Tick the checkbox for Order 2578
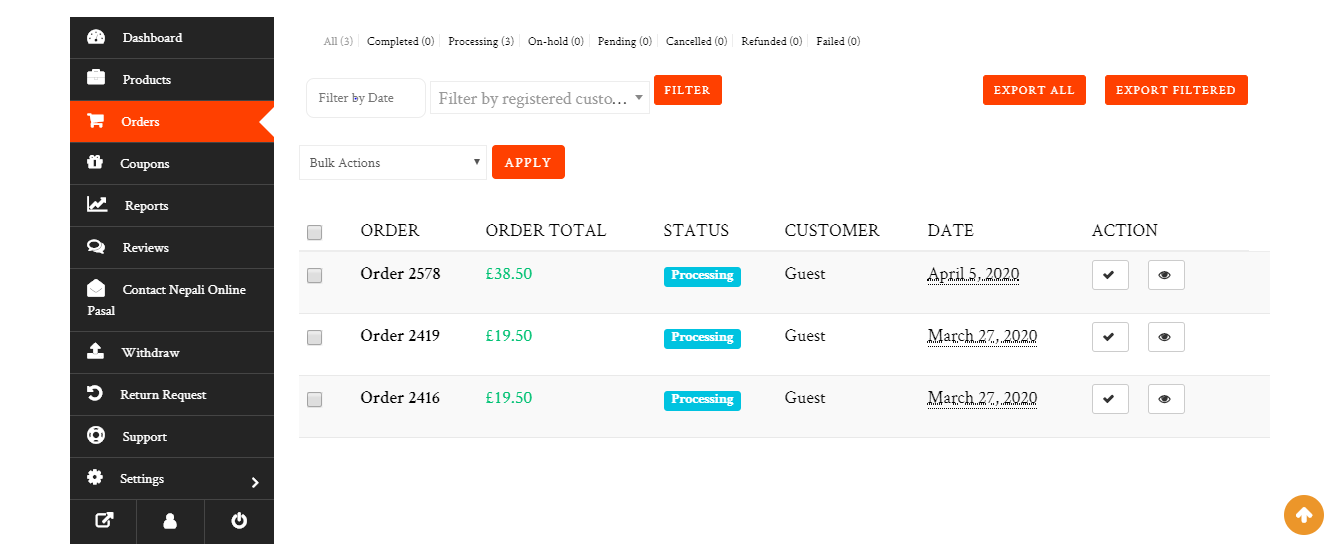This screenshot has height=544, width=1333. 315,275
